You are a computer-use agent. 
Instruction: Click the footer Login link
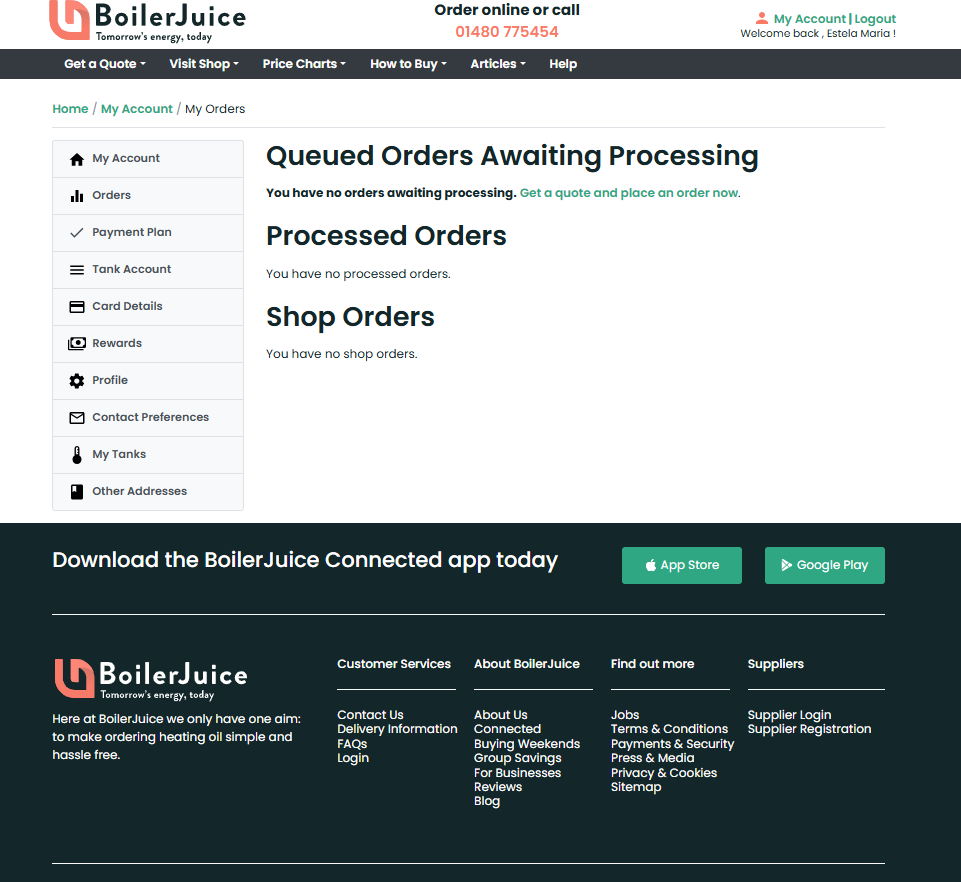[x=353, y=758]
